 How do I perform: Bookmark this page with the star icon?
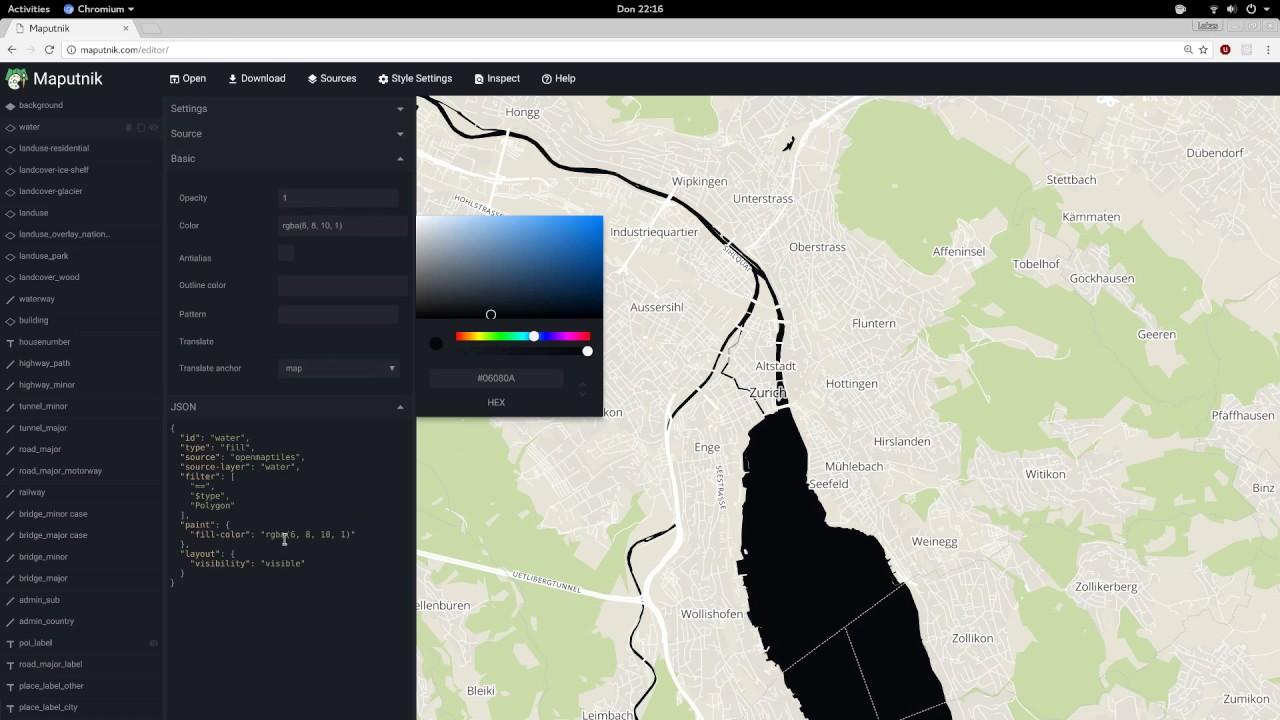1203,50
